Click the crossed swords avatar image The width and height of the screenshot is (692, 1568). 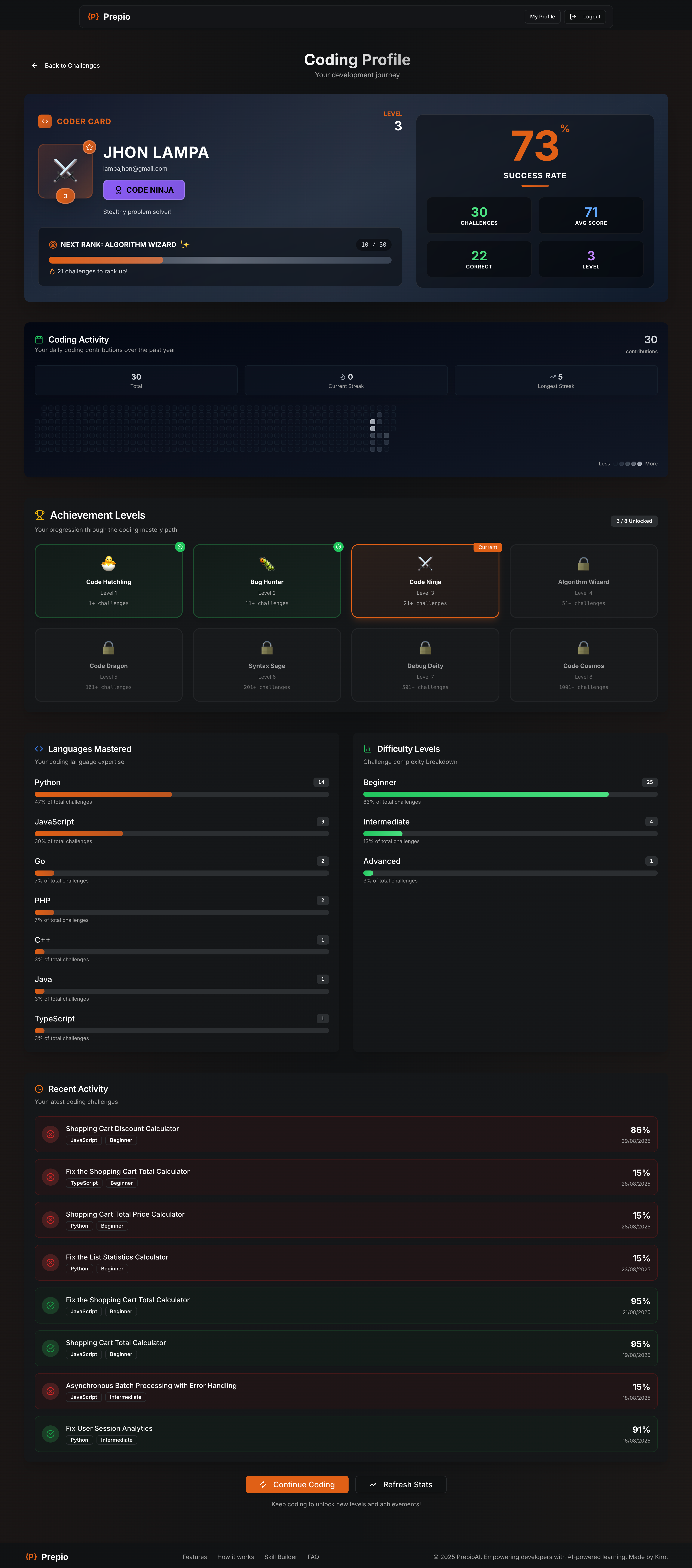pyautogui.click(x=65, y=170)
